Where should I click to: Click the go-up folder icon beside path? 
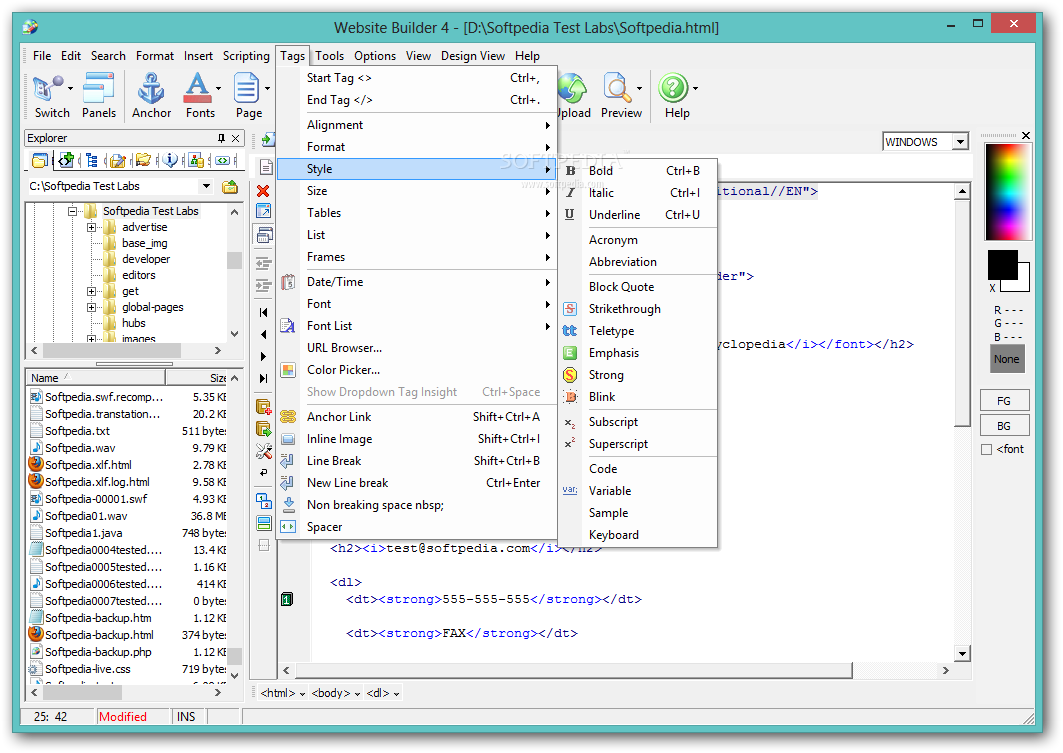(x=230, y=186)
